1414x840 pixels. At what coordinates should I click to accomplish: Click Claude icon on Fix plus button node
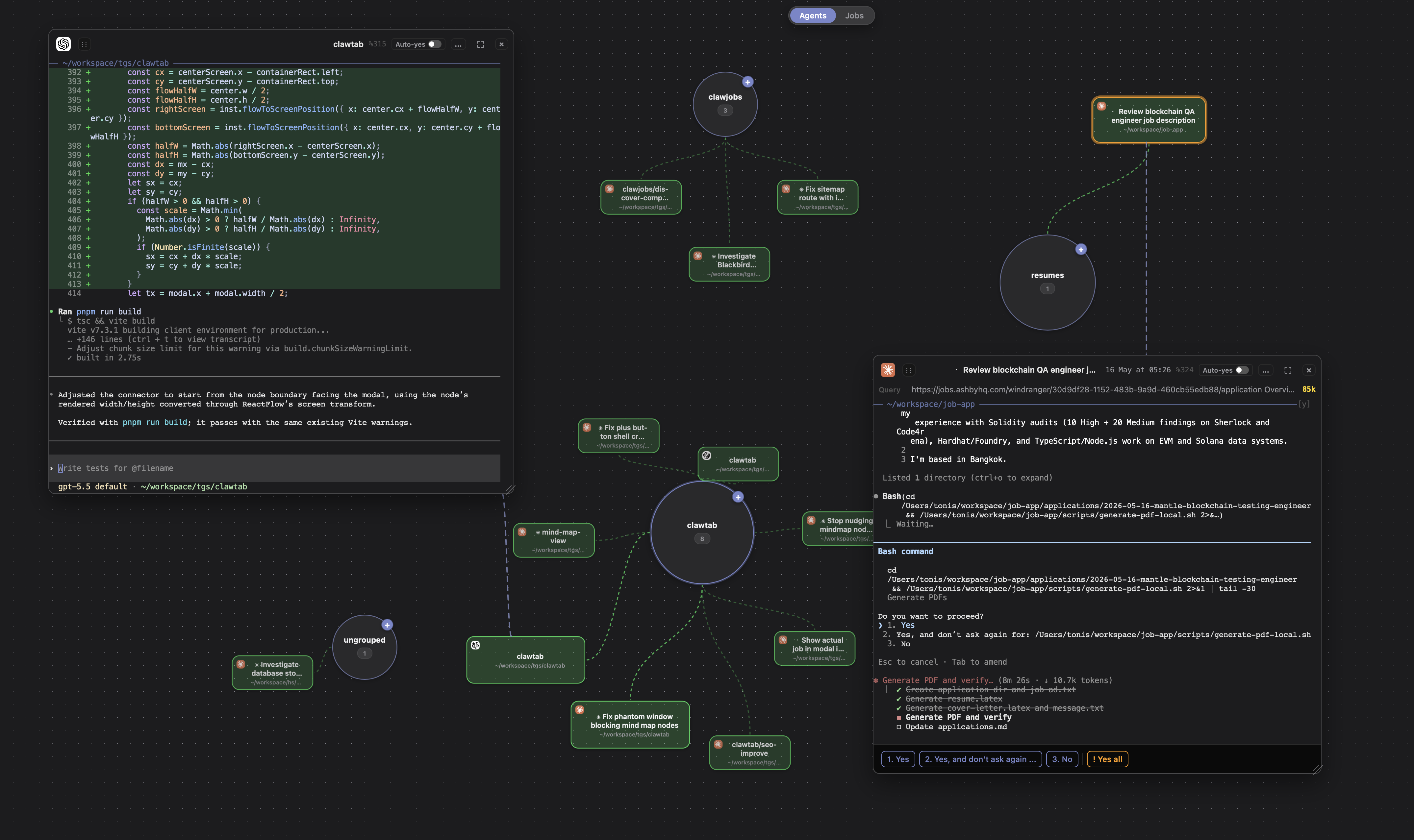pyautogui.click(x=587, y=427)
